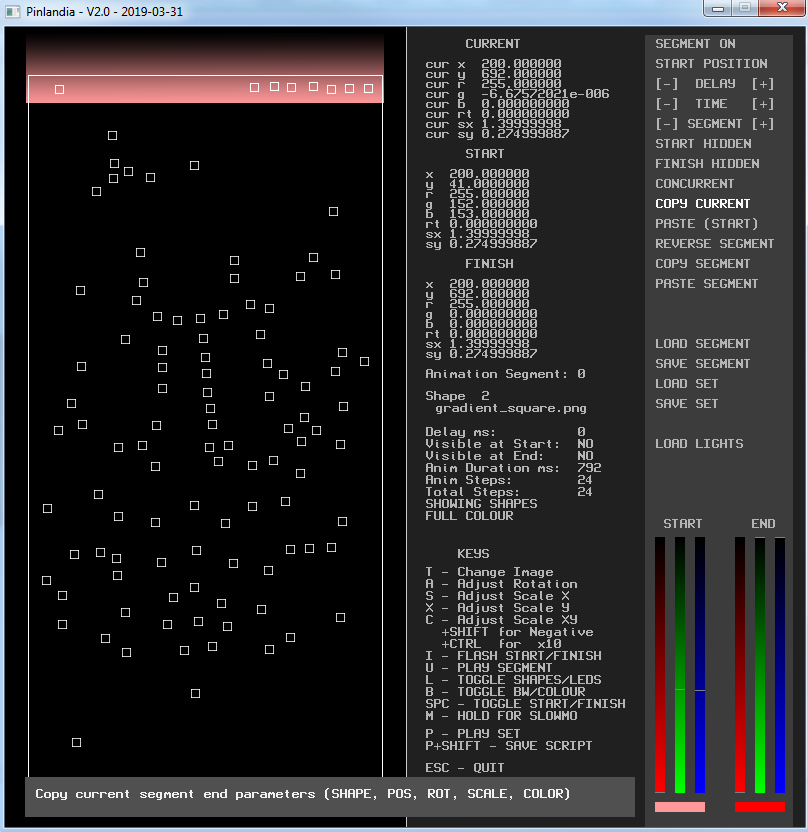Click the red END colour swatch
Image resolution: width=808 pixels, height=832 pixels.
[760, 807]
